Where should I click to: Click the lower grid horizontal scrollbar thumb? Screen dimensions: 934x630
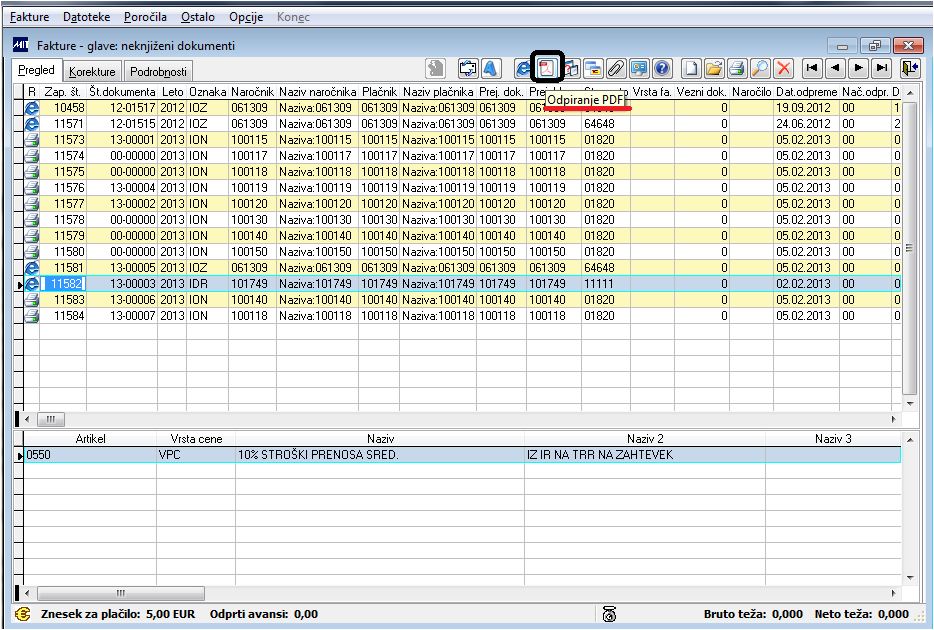(x=121, y=593)
